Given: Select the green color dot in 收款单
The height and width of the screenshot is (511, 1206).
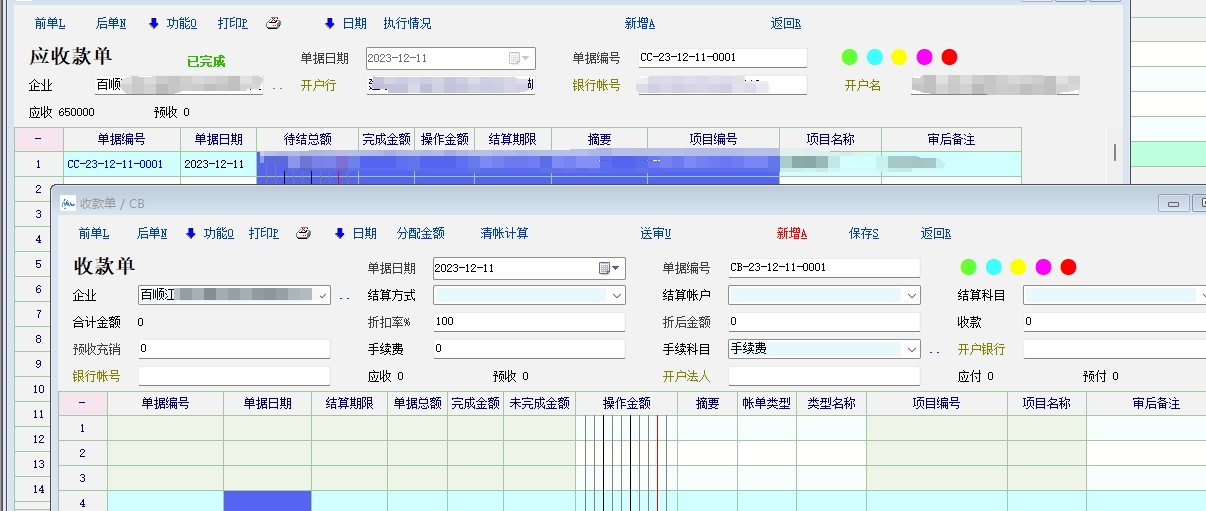Looking at the screenshot, I should (x=968, y=267).
